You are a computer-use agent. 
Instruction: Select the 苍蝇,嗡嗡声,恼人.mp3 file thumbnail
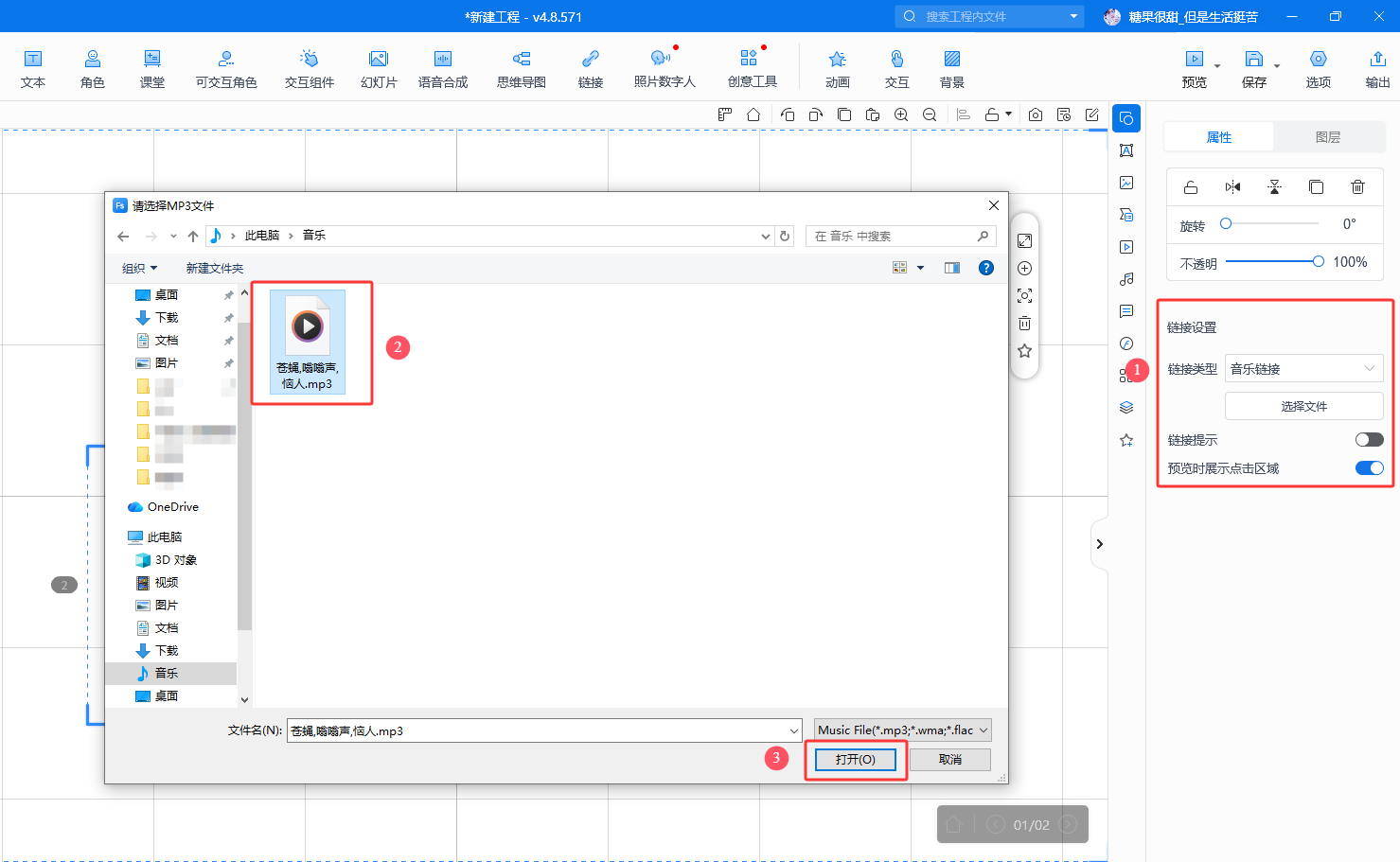[x=308, y=341]
